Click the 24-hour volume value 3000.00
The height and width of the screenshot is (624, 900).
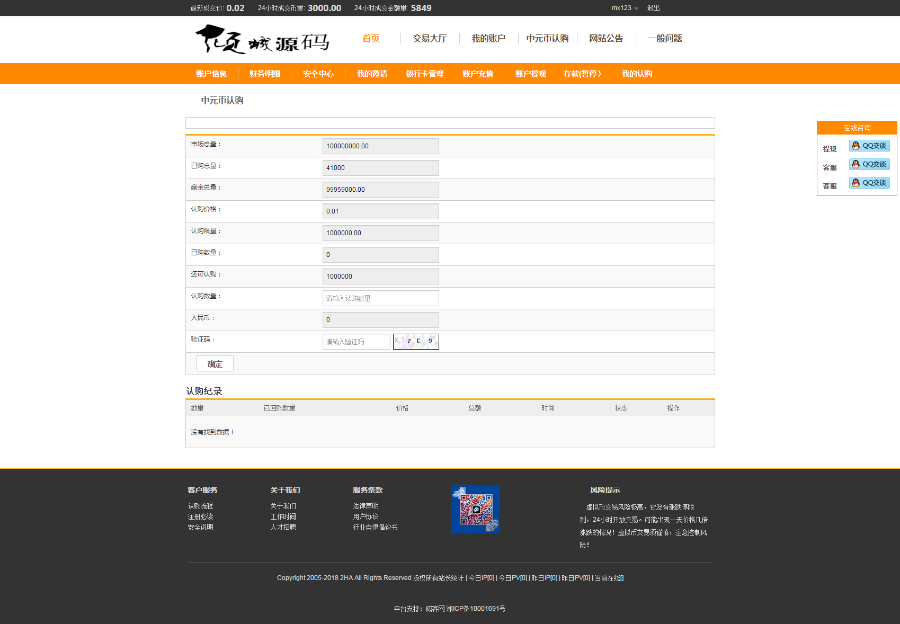pos(324,8)
